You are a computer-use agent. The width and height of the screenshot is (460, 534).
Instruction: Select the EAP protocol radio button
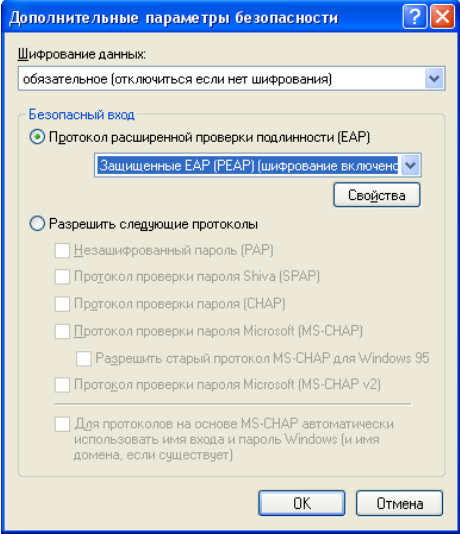[37, 137]
